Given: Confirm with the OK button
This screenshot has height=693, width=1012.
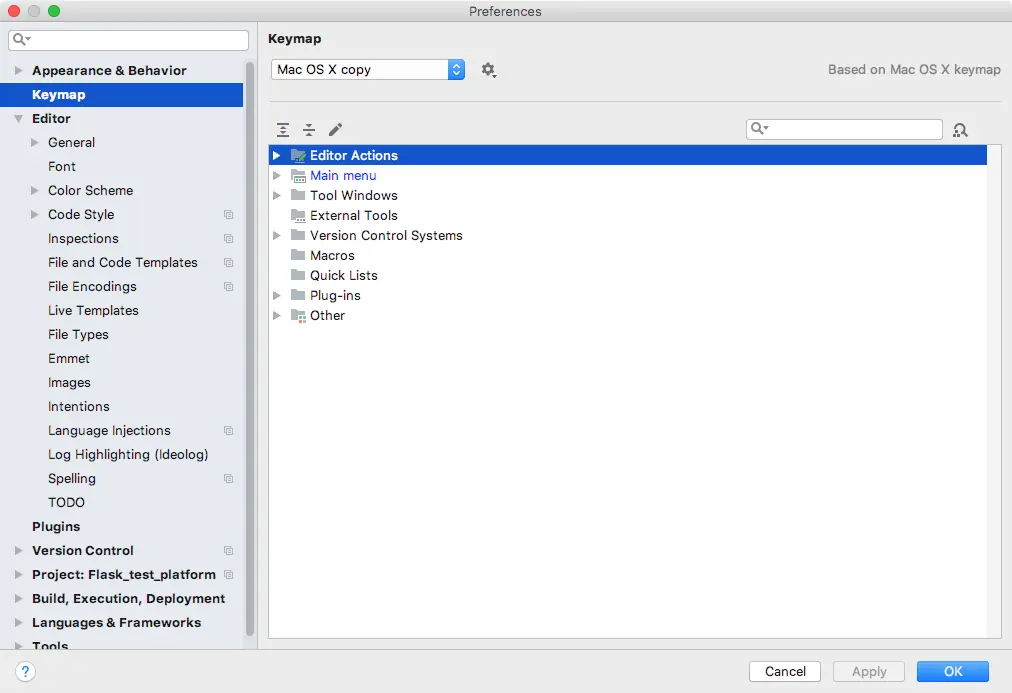Looking at the screenshot, I should [953, 671].
